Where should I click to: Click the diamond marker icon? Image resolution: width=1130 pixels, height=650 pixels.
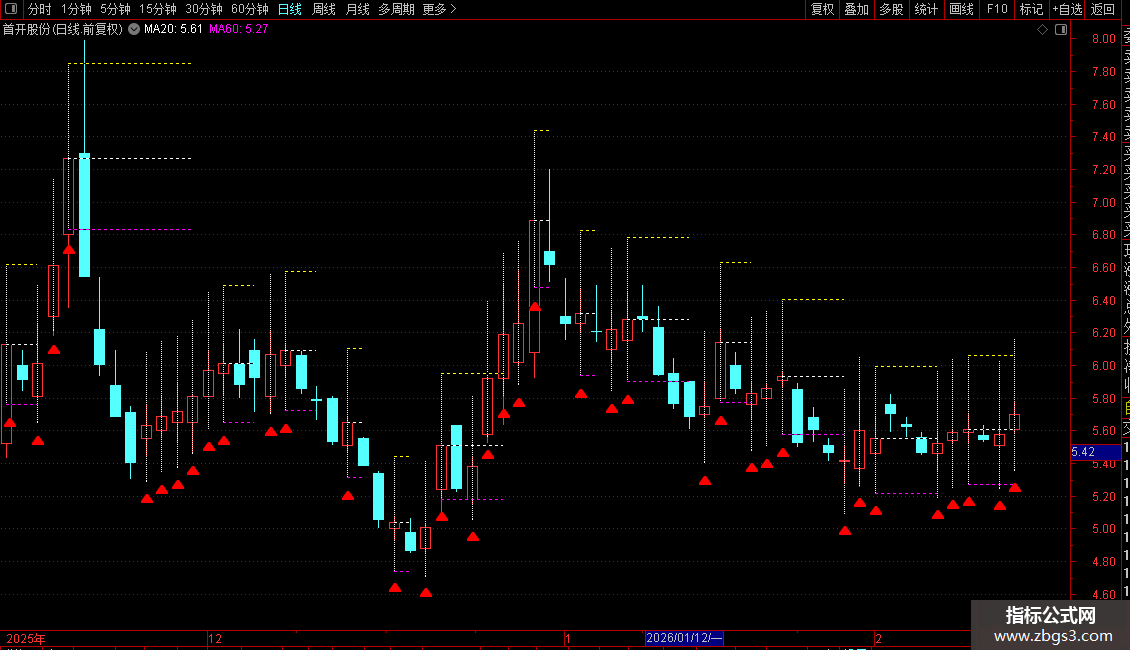click(x=1042, y=30)
